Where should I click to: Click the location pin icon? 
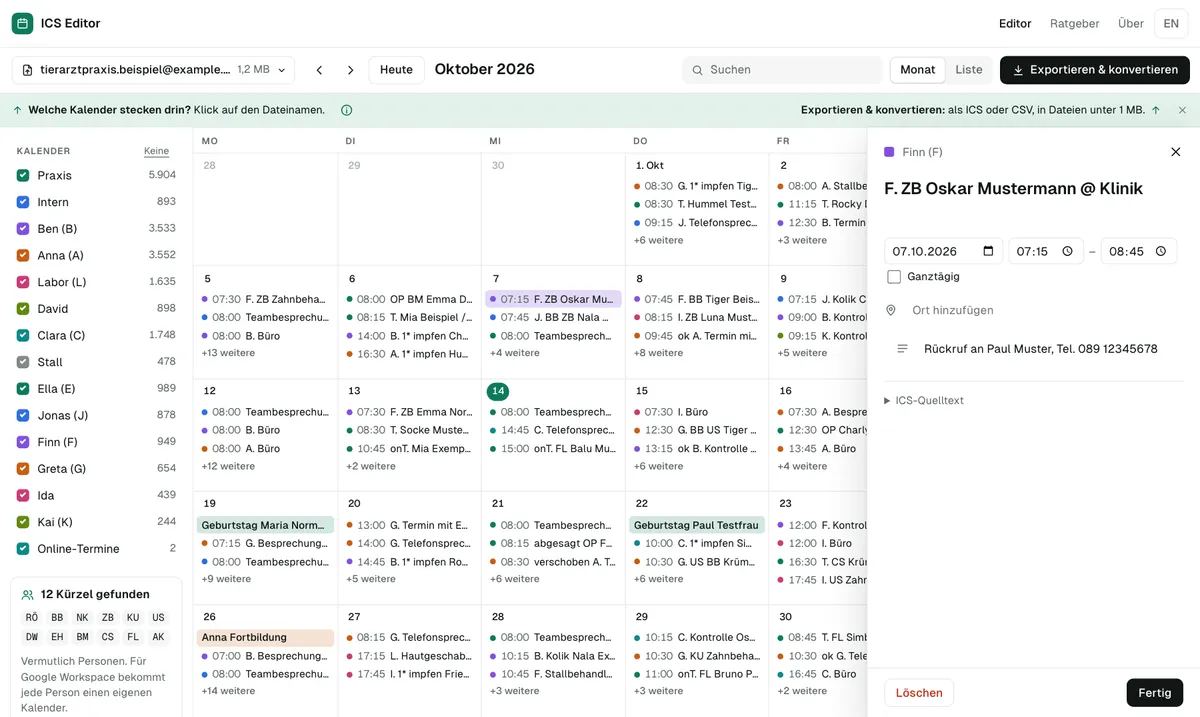[891, 311]
